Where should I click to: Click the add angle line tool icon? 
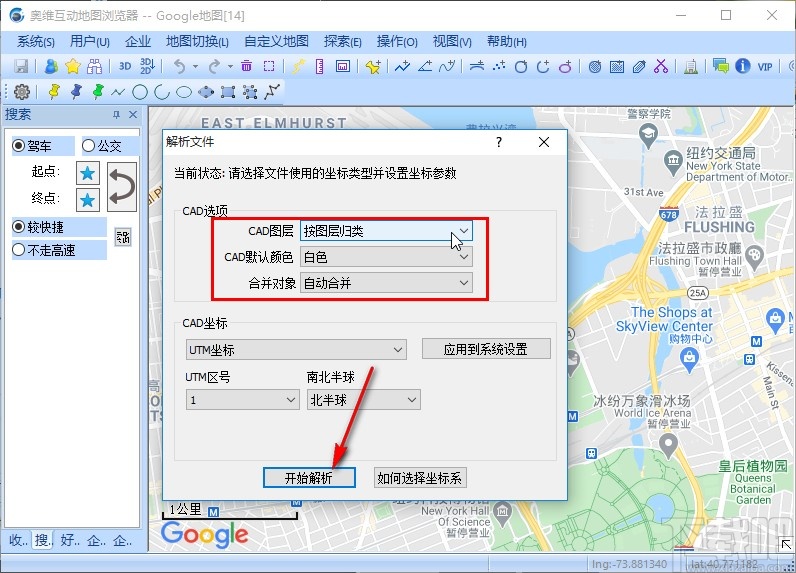pyautogui.click(x=425, y=66)
